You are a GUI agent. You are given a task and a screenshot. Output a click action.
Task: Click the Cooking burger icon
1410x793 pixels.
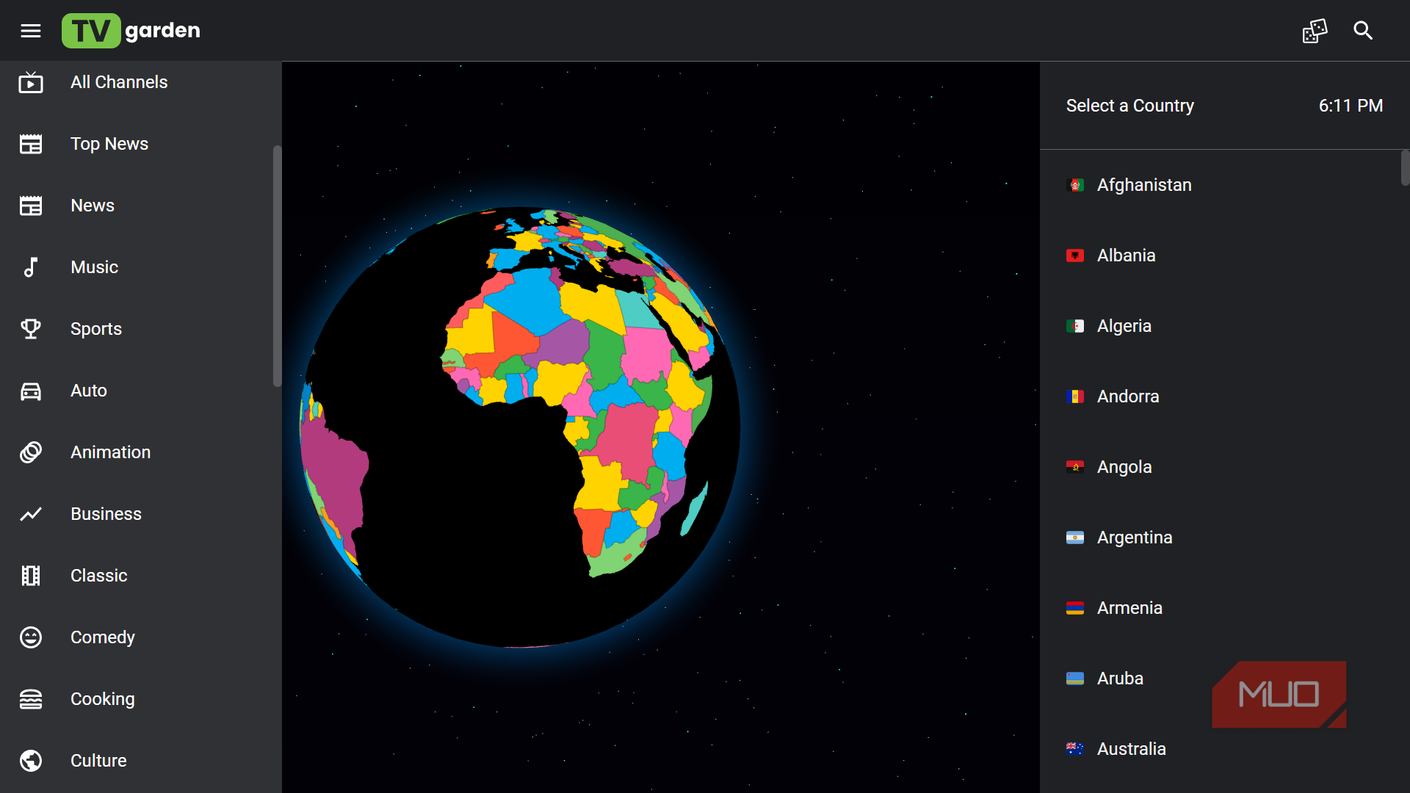pyautogui.click(x=31, y=699)
